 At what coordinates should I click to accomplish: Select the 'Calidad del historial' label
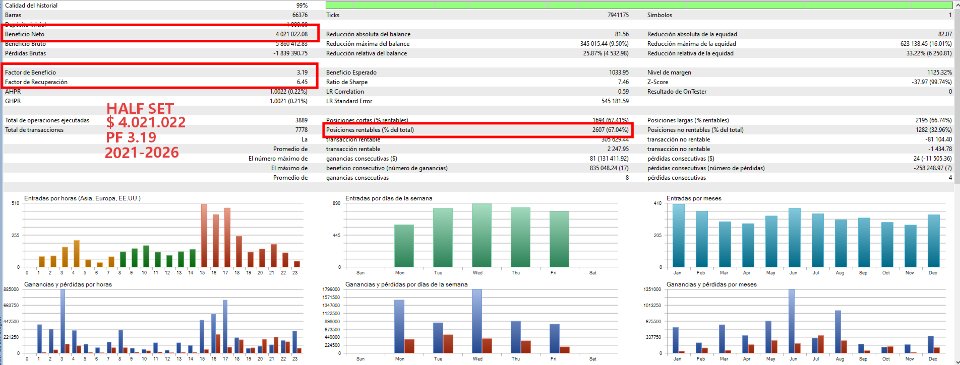coord(31,5)
